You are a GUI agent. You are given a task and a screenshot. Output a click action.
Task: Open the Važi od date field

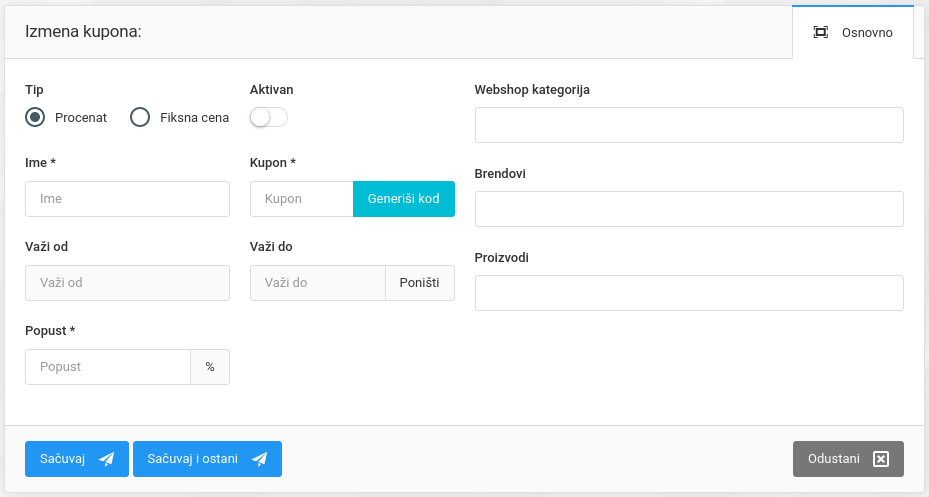coord(127,283)
